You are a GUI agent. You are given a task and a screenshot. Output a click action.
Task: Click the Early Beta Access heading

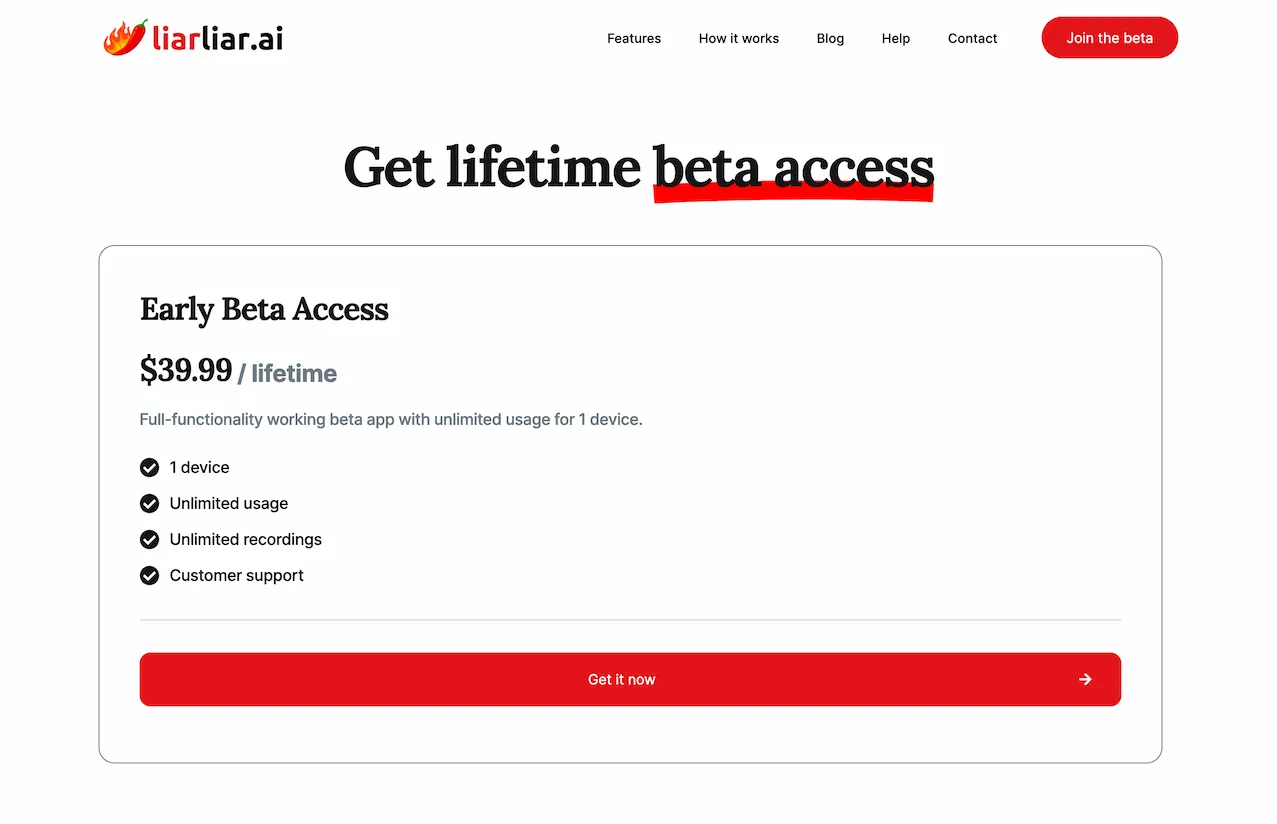pos(264,310)
